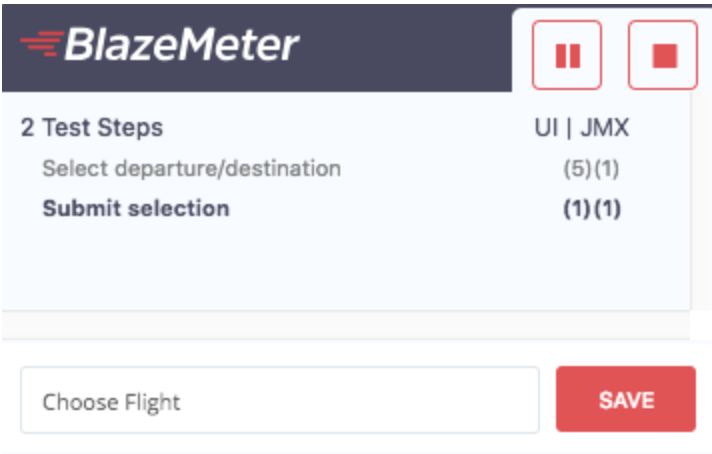Open the 'Select departure/destination' step

click(192, 168)
